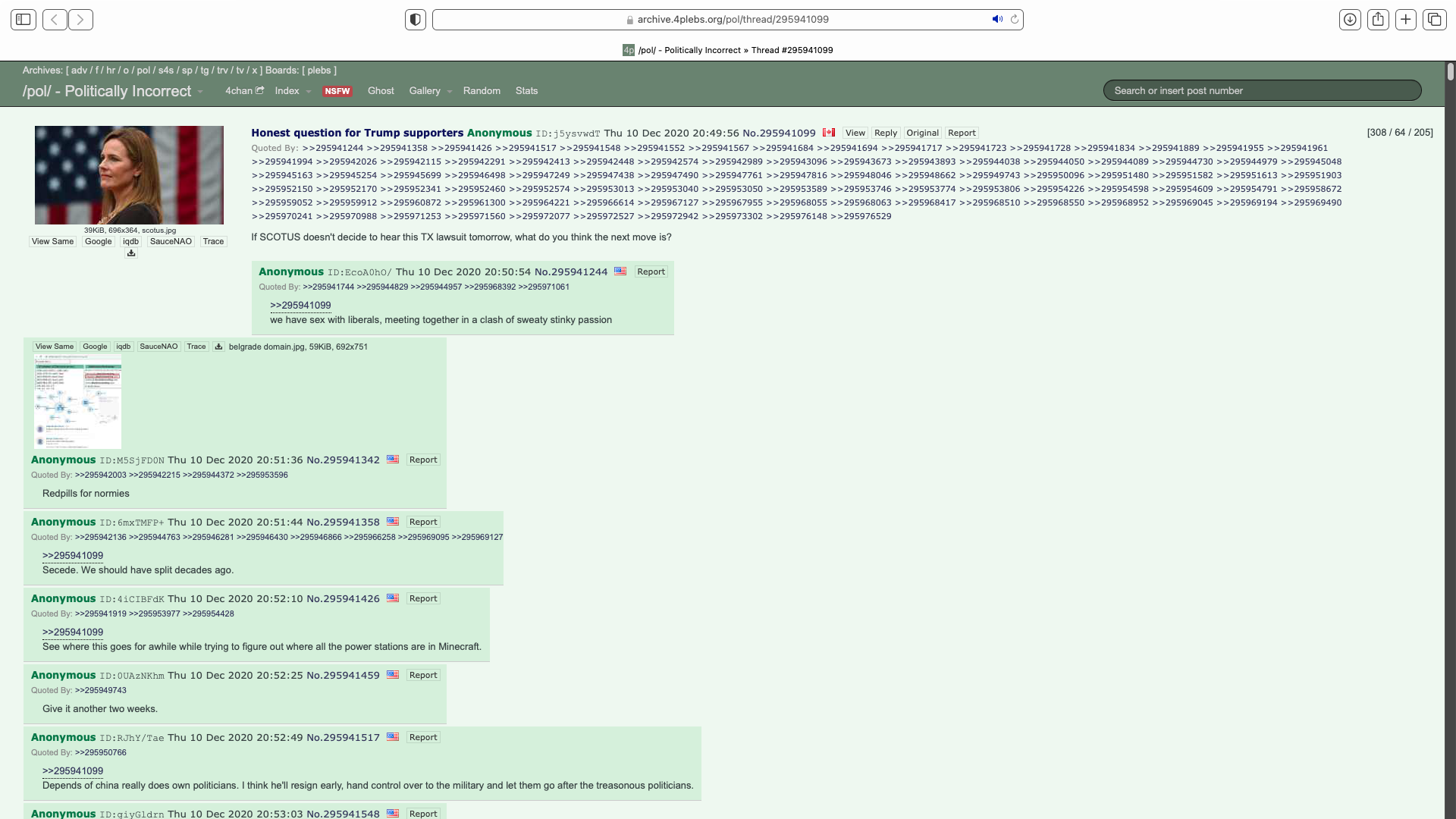Expand the /pol/ - Politically Incorrect board dropdown
Screen dimensions: 1456x819
[200, 91]
